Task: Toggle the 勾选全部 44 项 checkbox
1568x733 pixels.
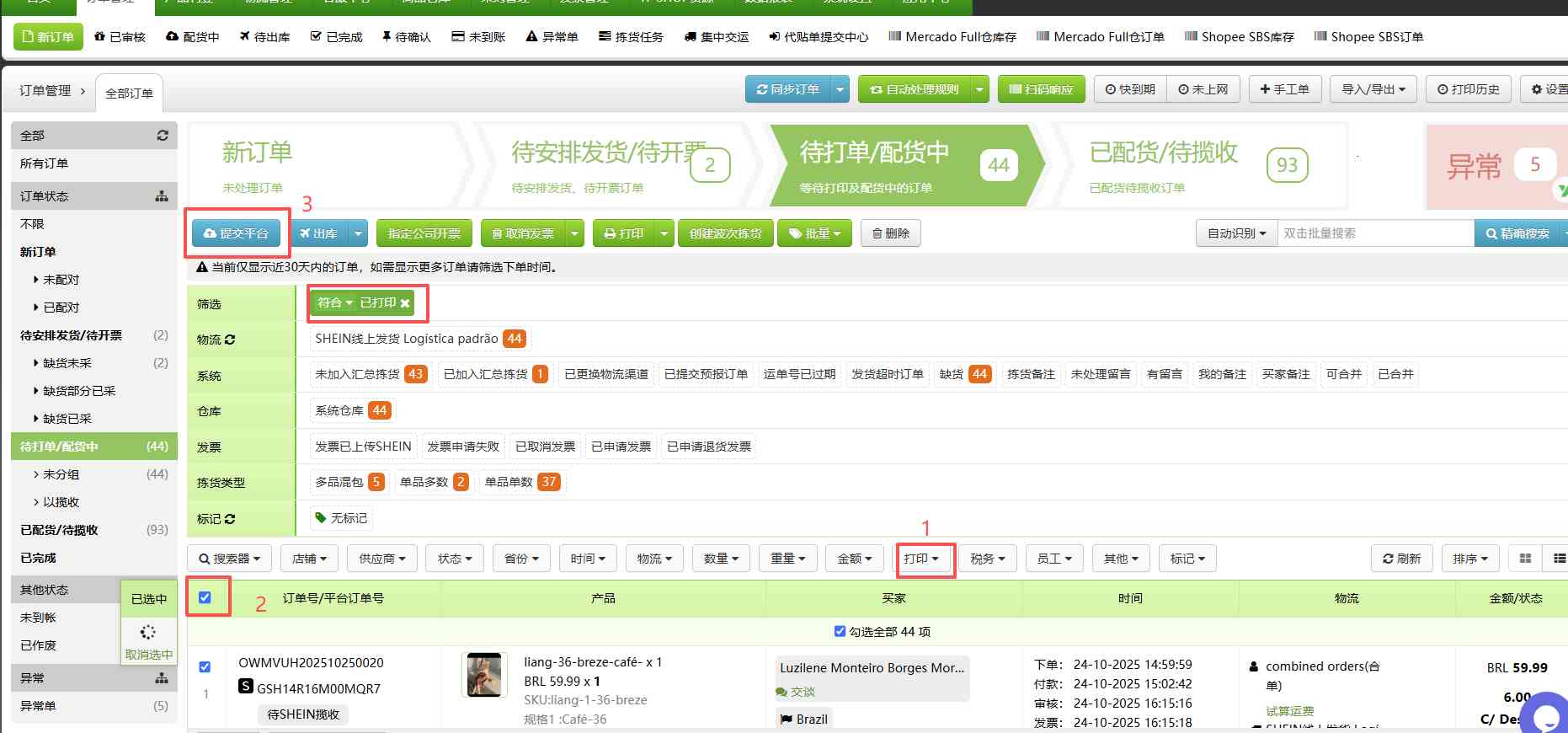Action: pos(840,631)
